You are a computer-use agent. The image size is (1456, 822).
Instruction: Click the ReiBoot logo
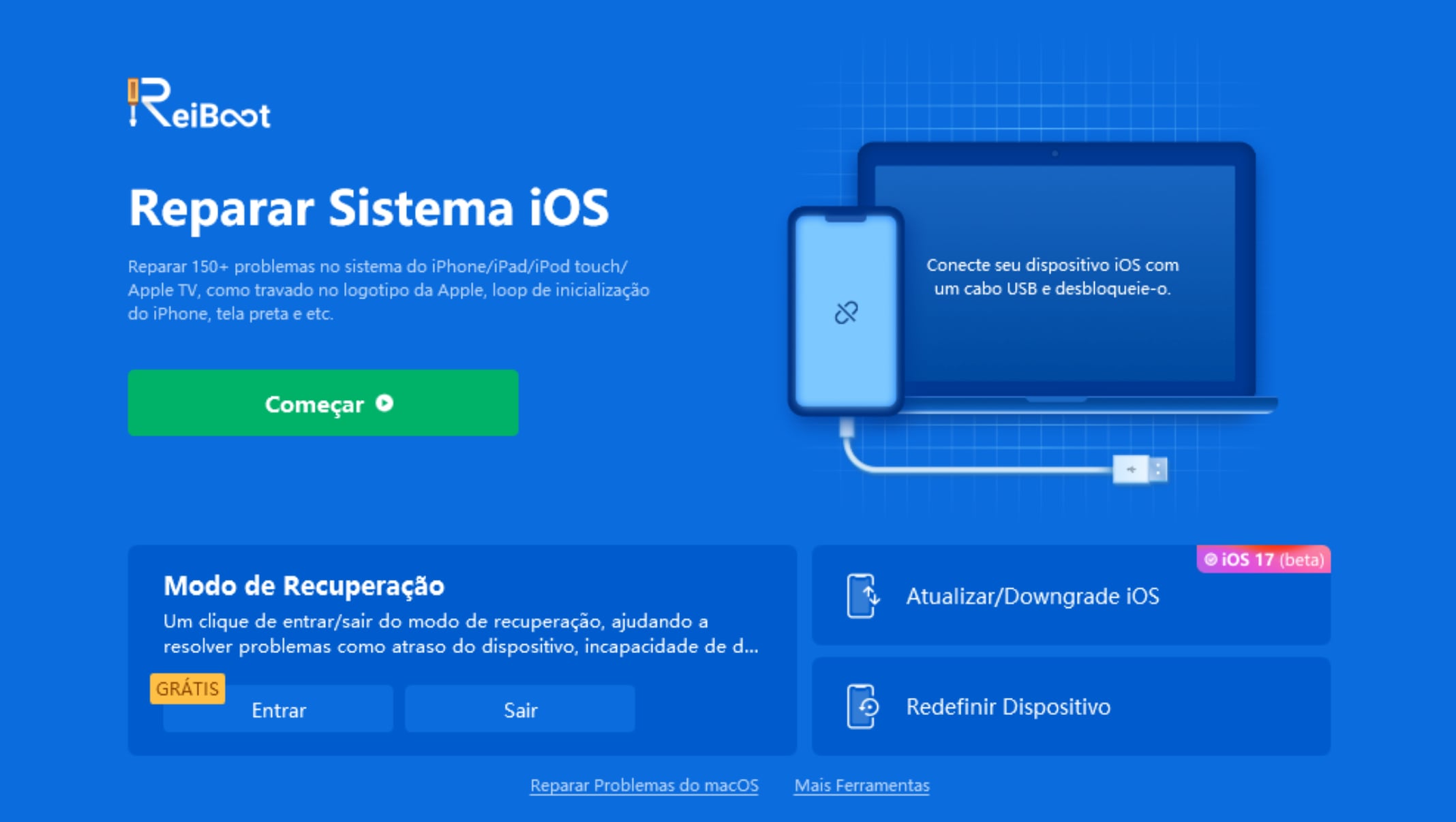click(199, 103)
